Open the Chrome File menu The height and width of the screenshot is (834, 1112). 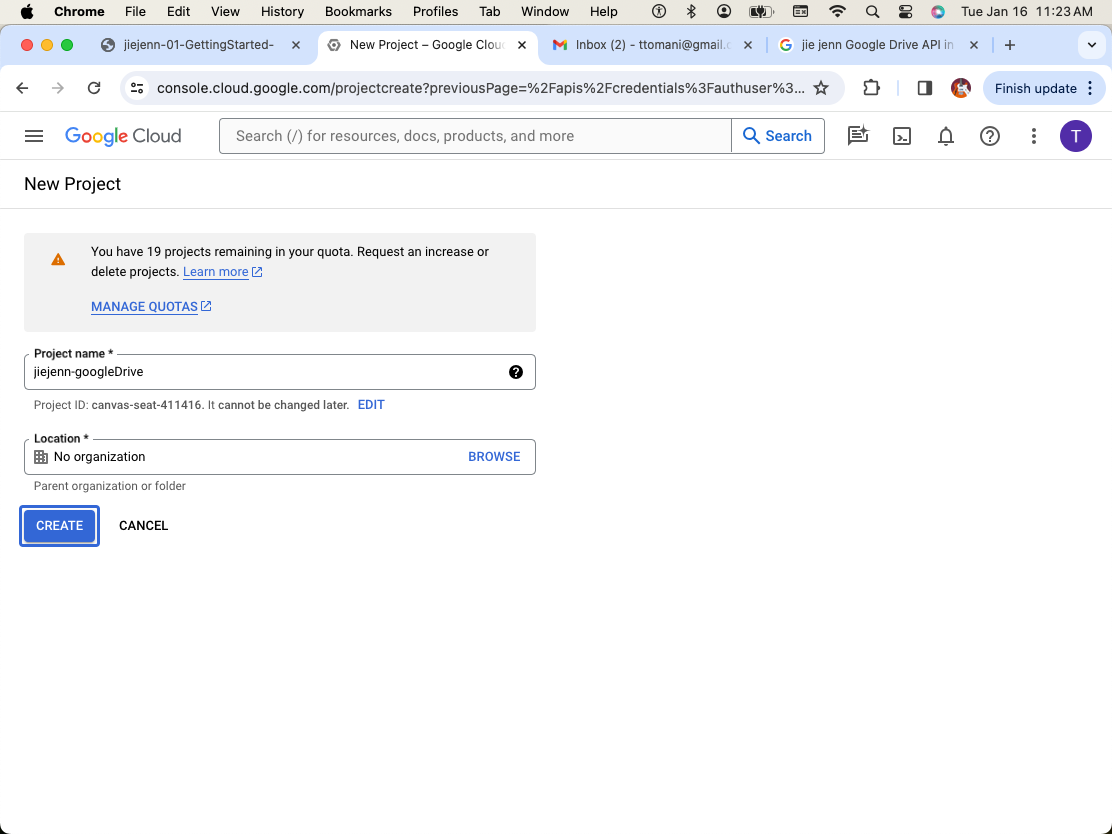pyautogui.click(x=135, y=11)
